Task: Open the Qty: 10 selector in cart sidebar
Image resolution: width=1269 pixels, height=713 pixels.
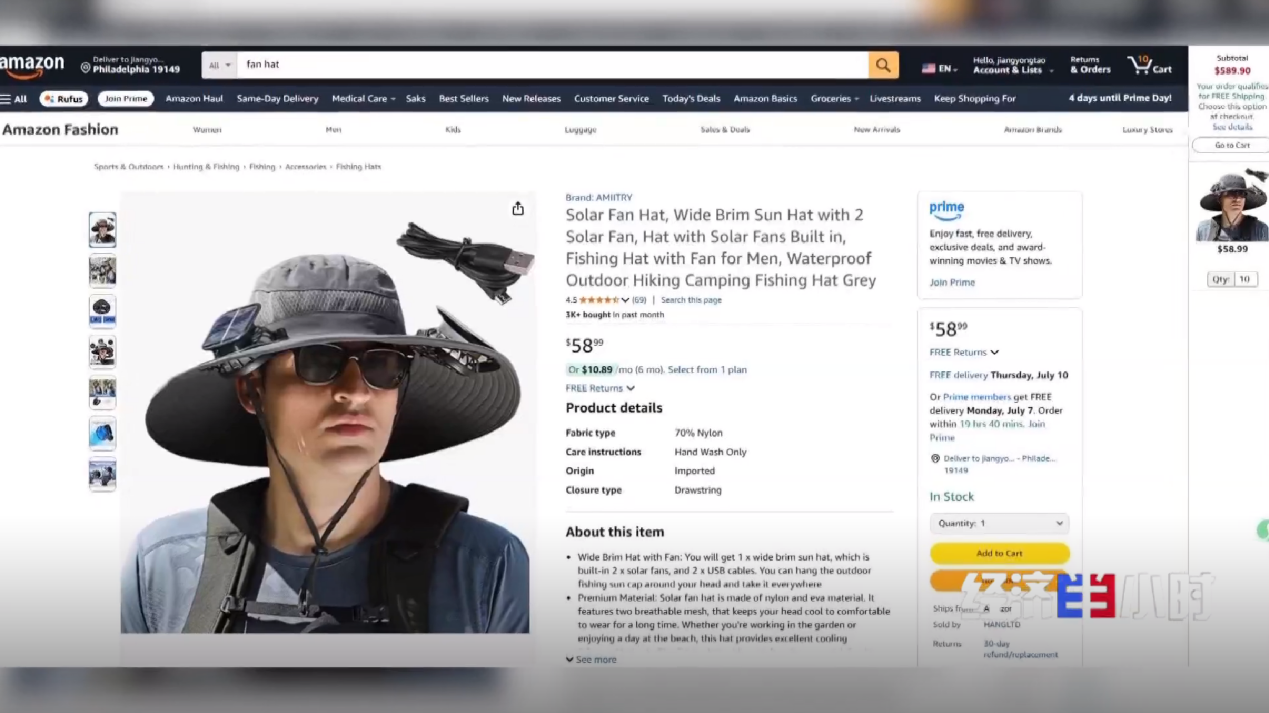Action: coord(1232,279)
